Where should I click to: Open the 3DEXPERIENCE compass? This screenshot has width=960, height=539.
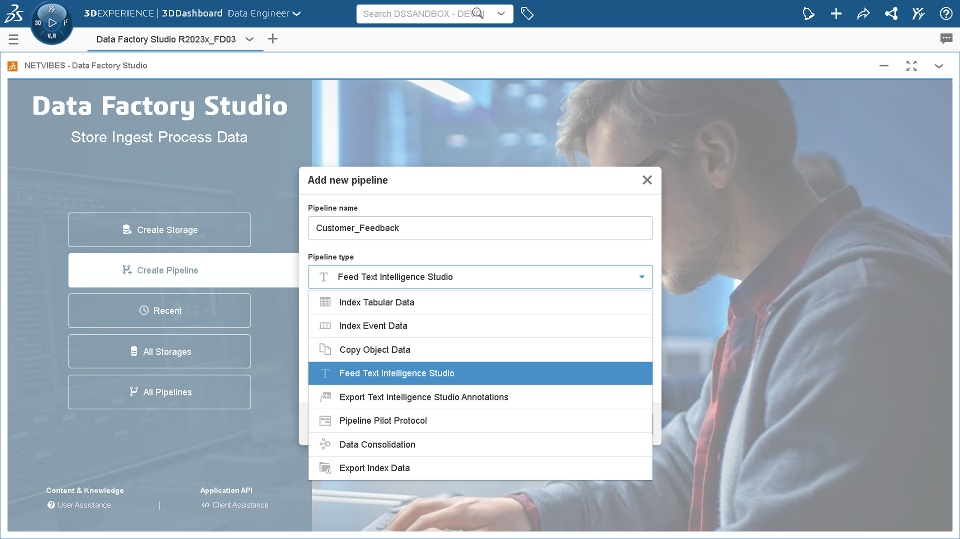pyautogui.click(x=51, y=23)
